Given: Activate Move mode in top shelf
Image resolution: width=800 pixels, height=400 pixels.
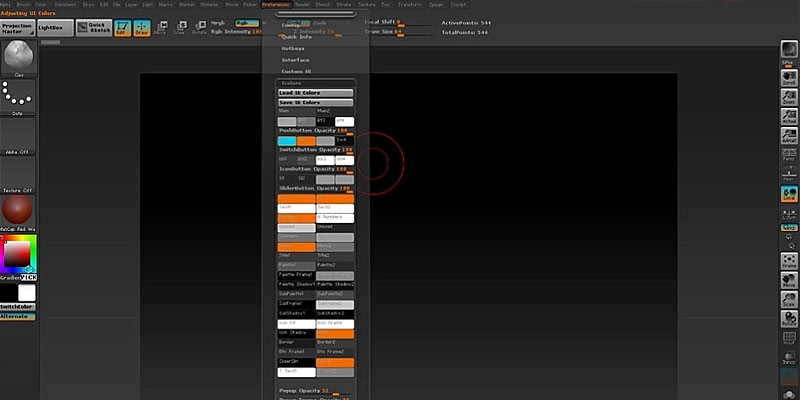Looking at the screenshot, I should pyautogui.click(x=161, y=28).
